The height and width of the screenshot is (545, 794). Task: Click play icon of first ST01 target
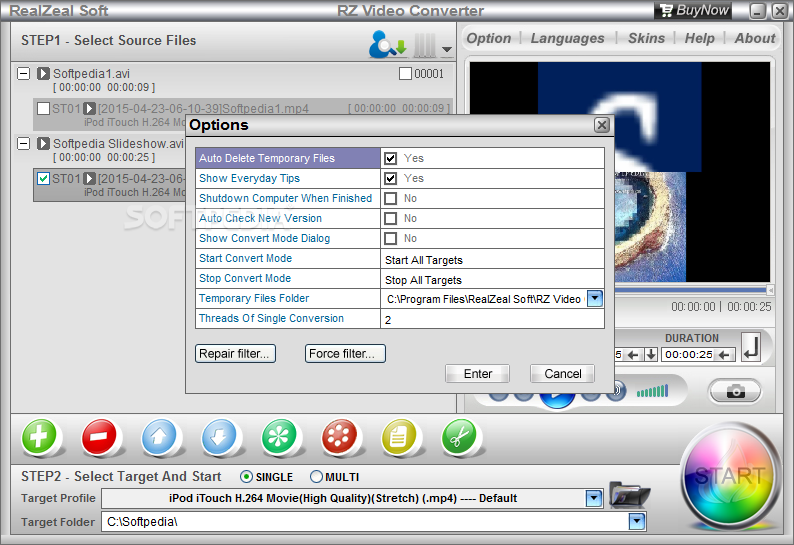(x=90, y=108)
